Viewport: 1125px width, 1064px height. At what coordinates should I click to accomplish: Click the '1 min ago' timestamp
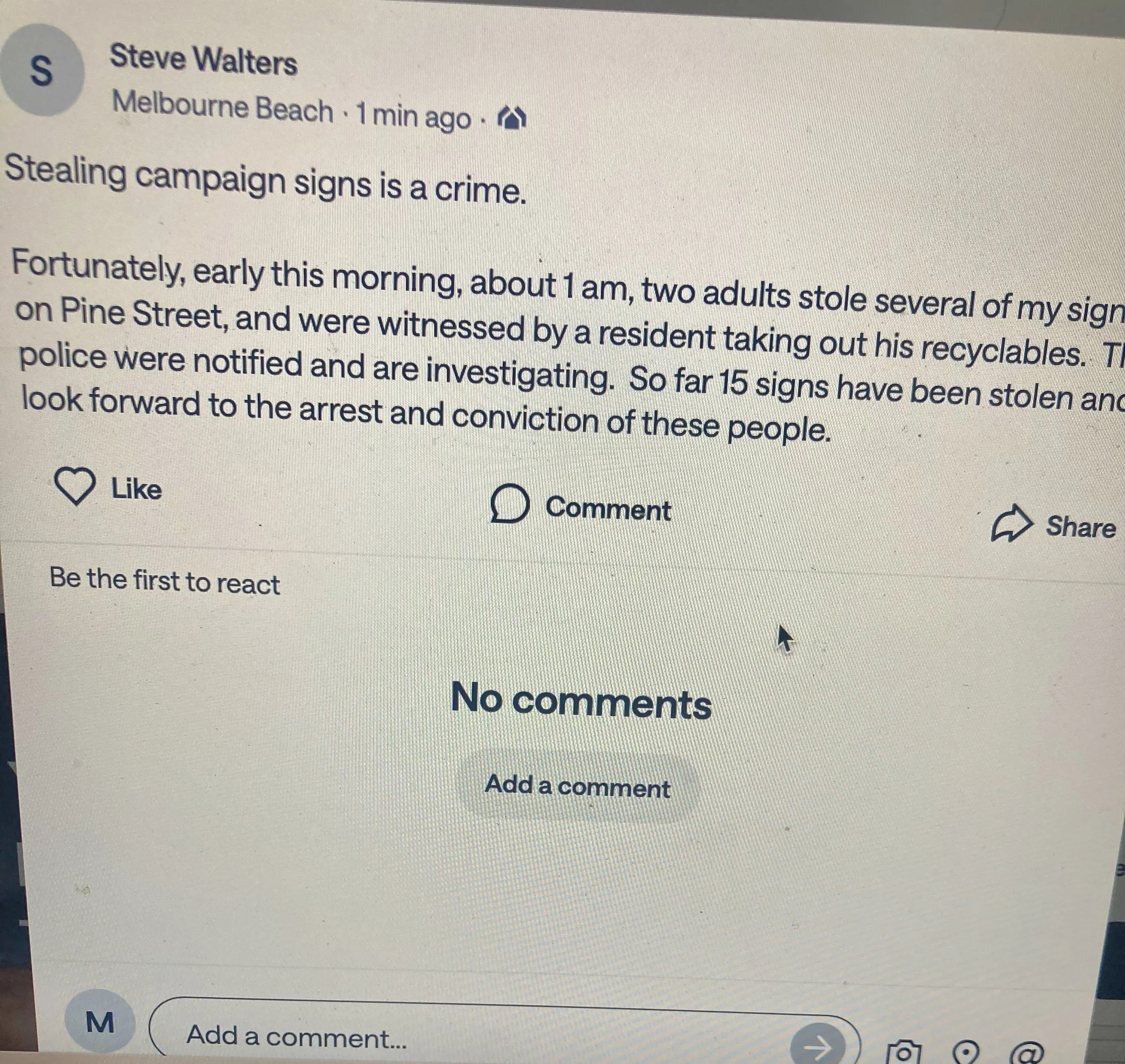coord(414,116)
